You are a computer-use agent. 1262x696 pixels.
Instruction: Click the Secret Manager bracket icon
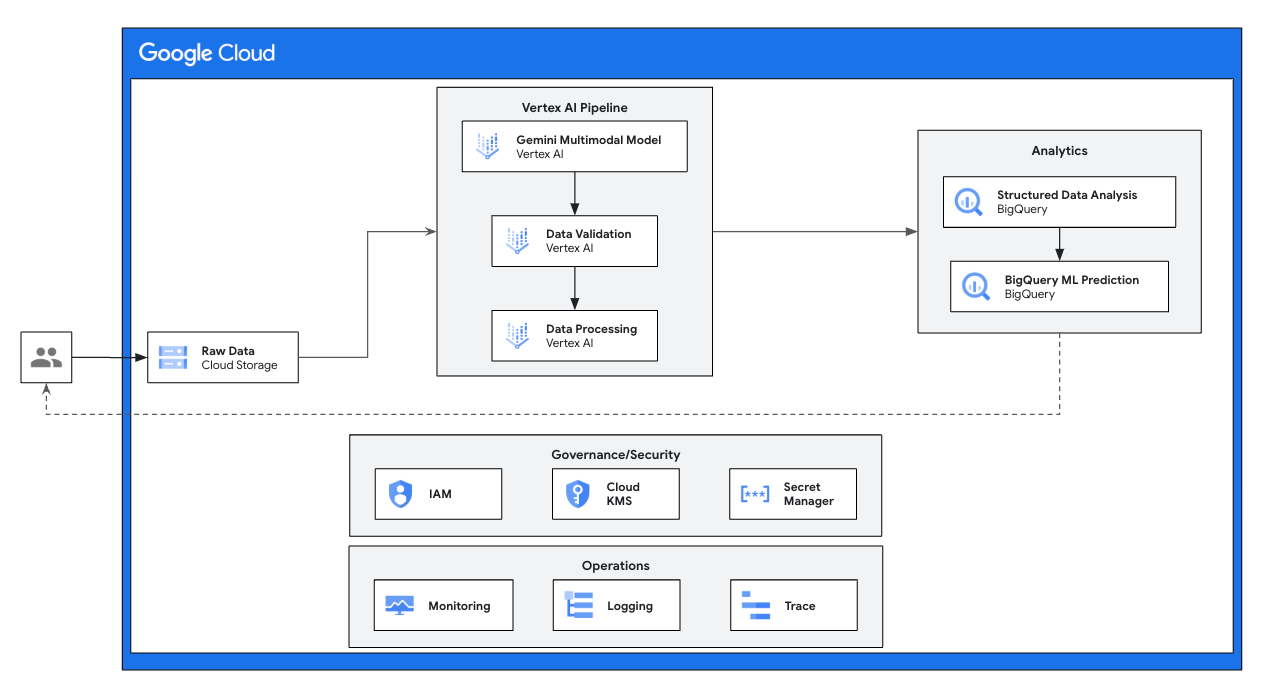tap(755, 494)
